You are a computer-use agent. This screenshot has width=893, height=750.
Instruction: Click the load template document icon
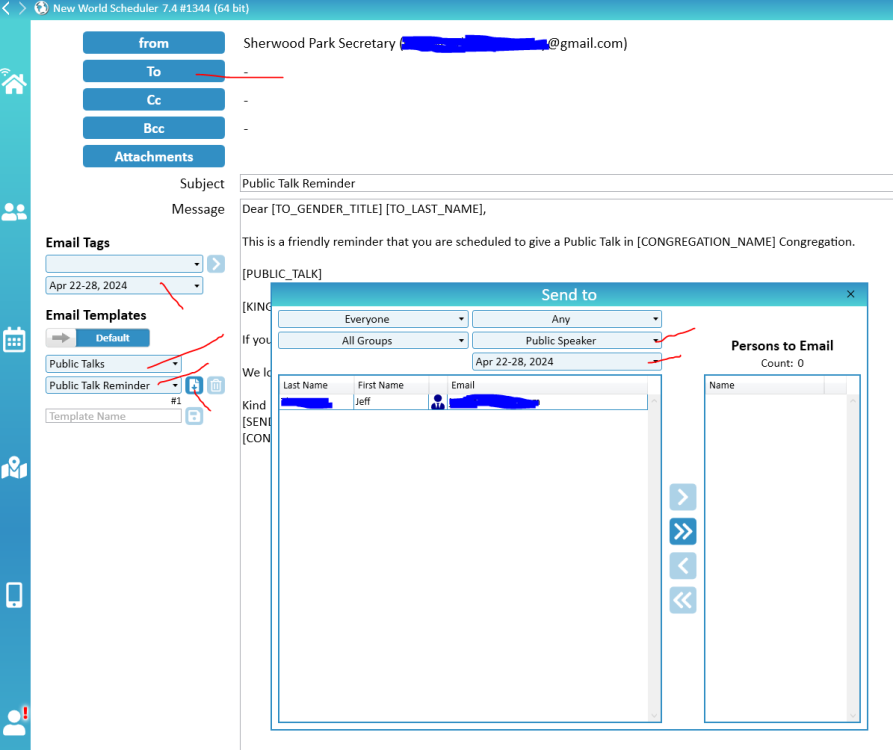[195, 385]
